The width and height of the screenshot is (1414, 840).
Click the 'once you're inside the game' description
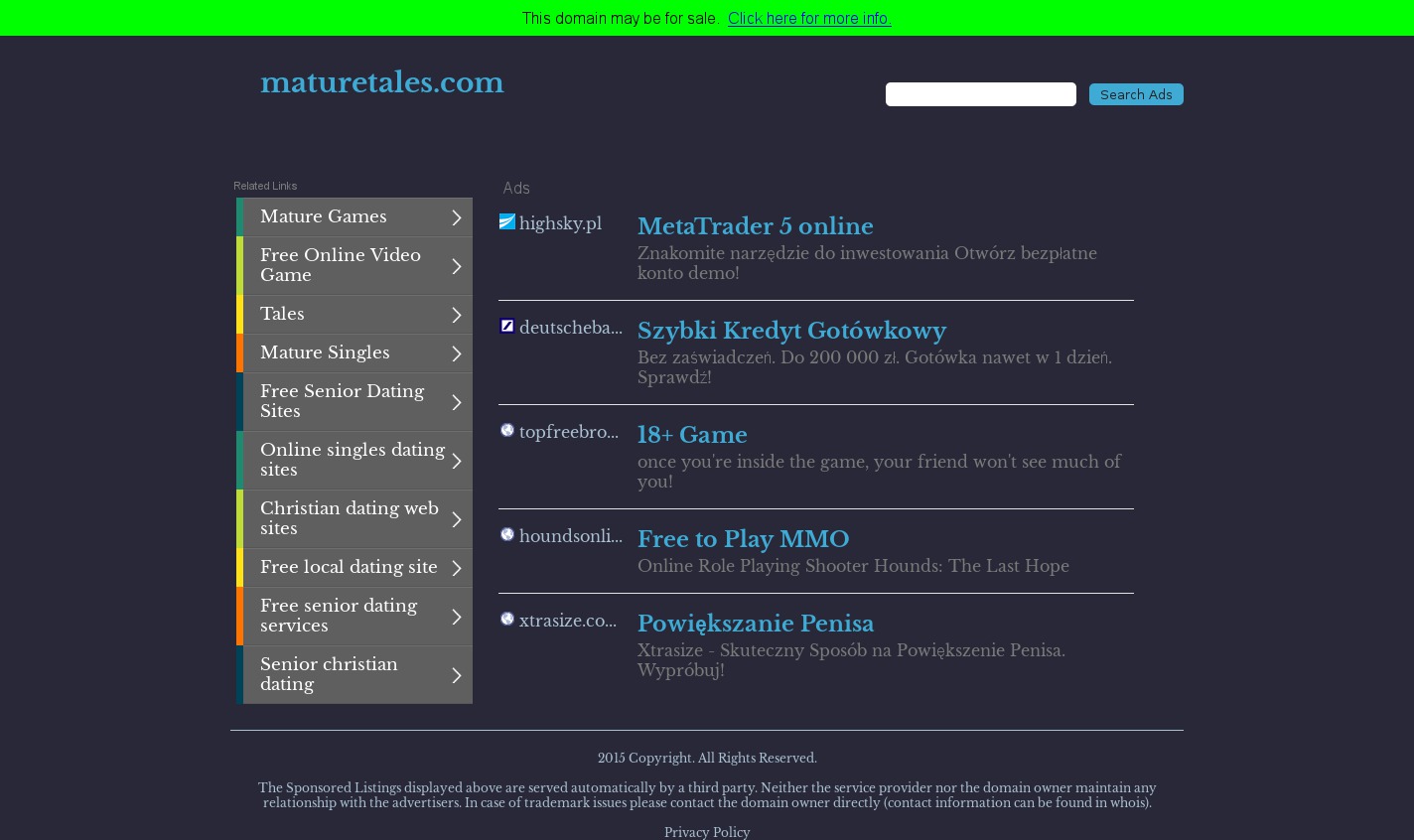pos(879,472)
